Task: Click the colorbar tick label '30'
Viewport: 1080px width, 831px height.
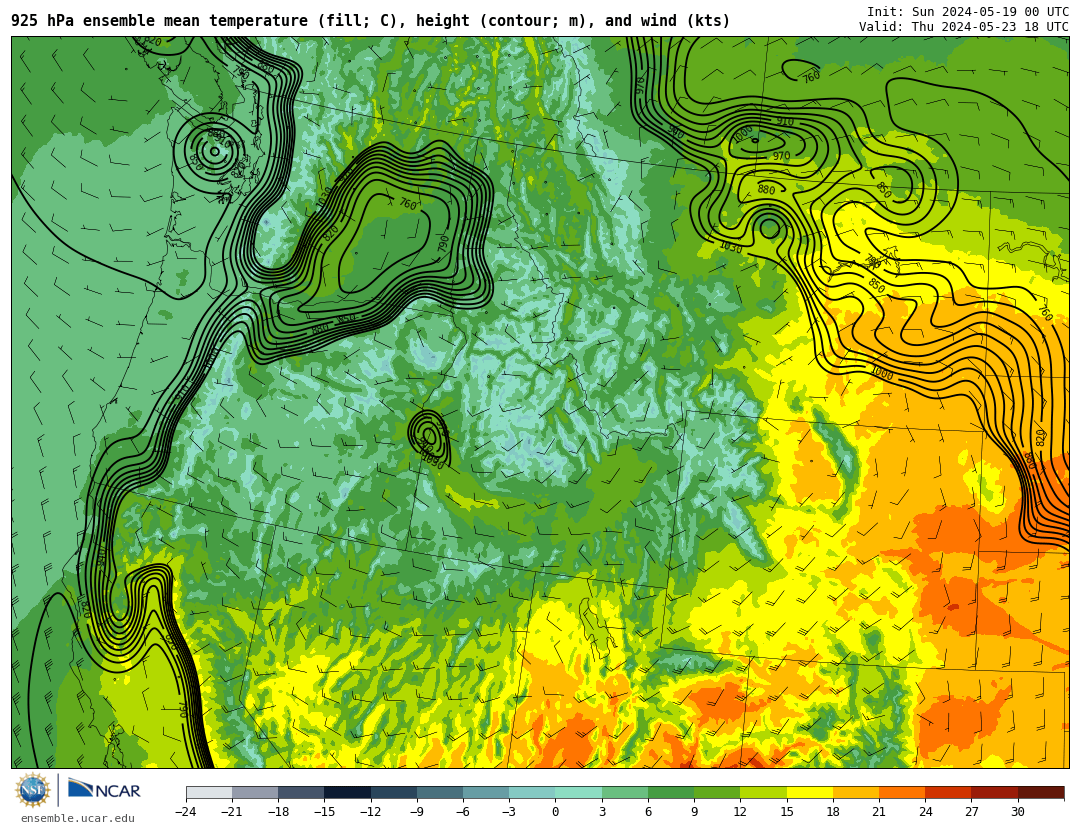Action: (x=1017, y=812)
